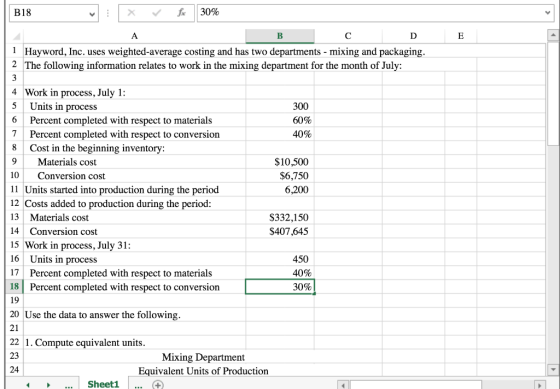Select row 18 header
Viewport: 560px width, 389px height.
click(x=14, y=286)
